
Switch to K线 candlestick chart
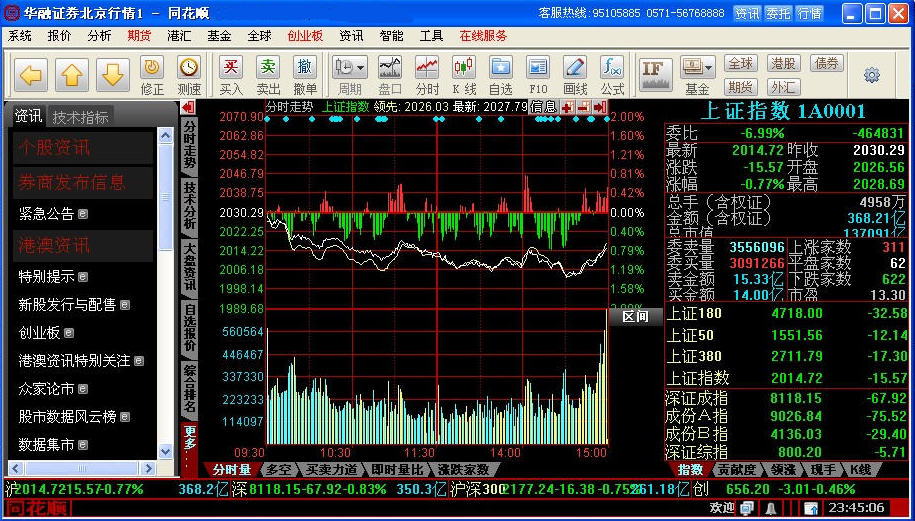(464, 76)
